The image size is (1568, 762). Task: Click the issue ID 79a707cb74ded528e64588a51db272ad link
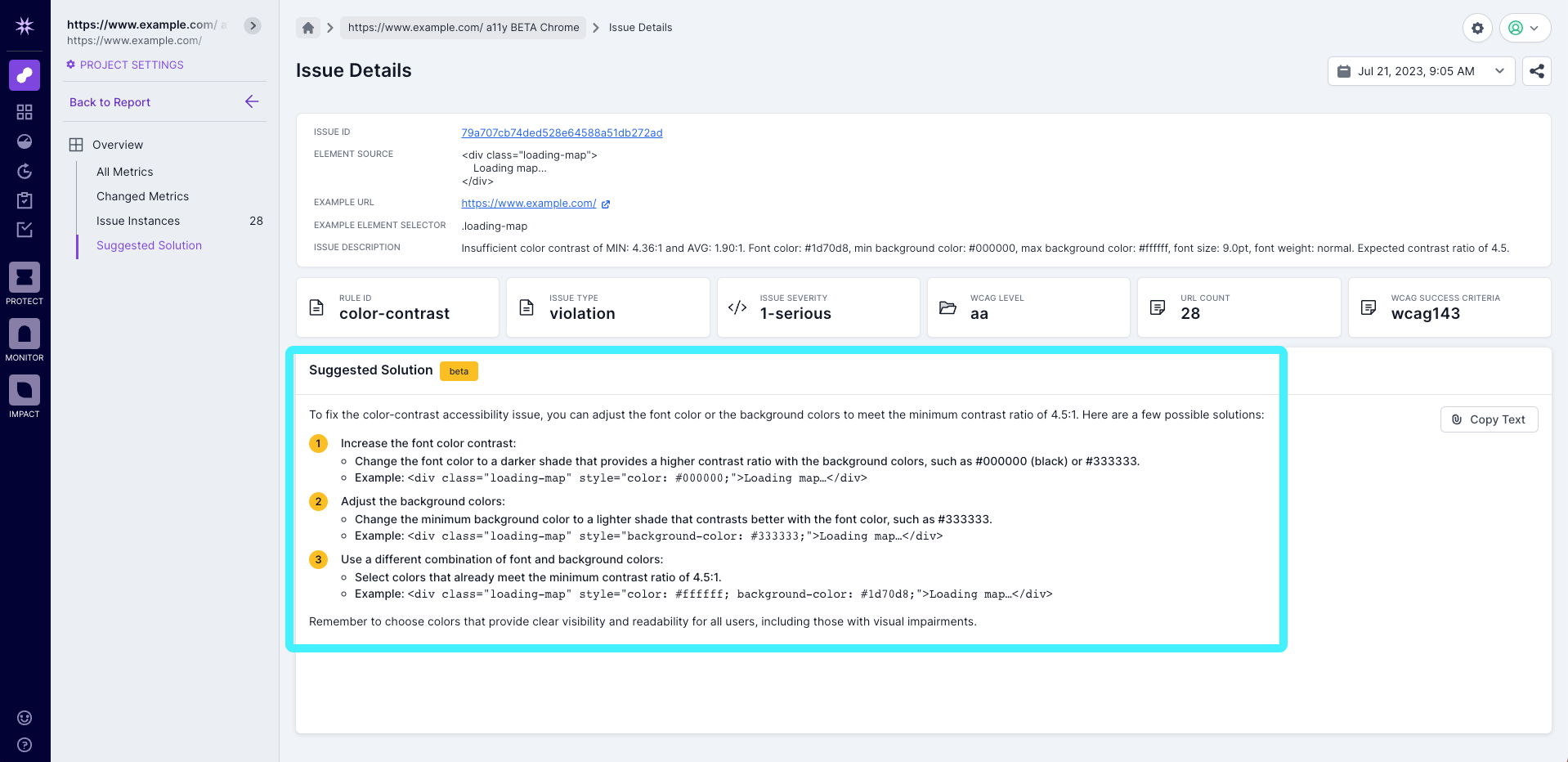coord(562,132)
